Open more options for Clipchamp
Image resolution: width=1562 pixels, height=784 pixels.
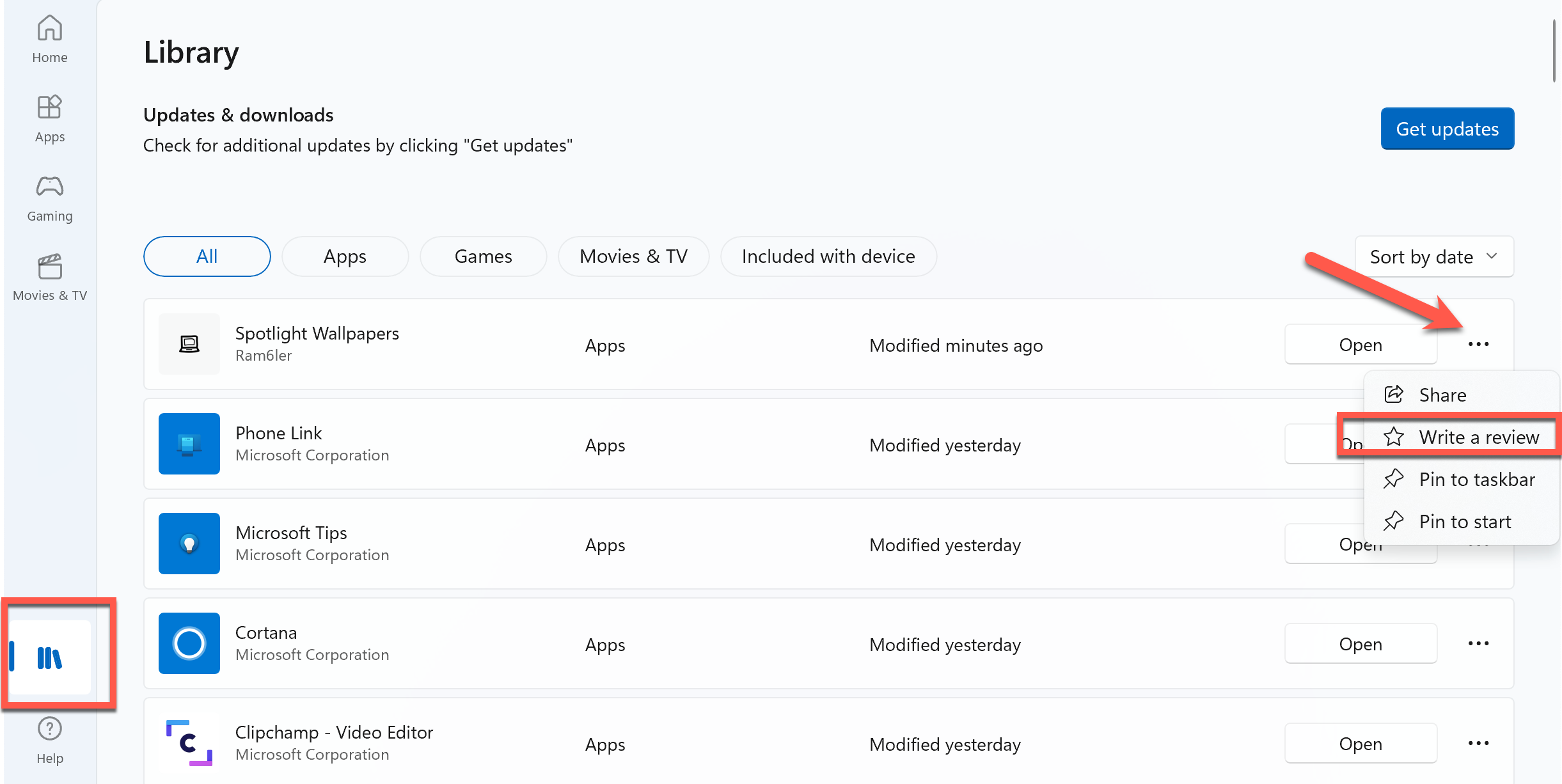click(1478, 743)
